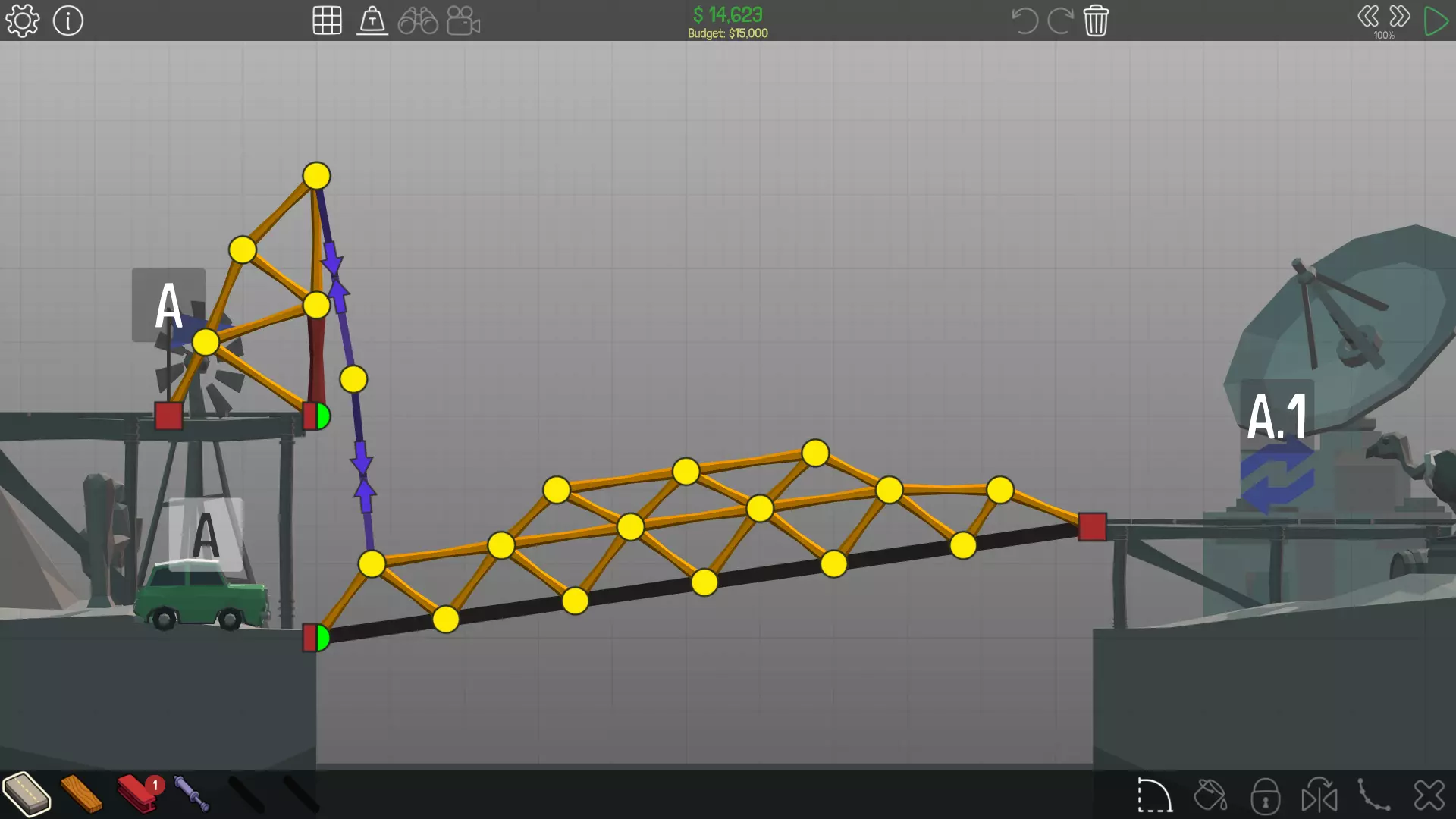Toggle the grid display

327,20
